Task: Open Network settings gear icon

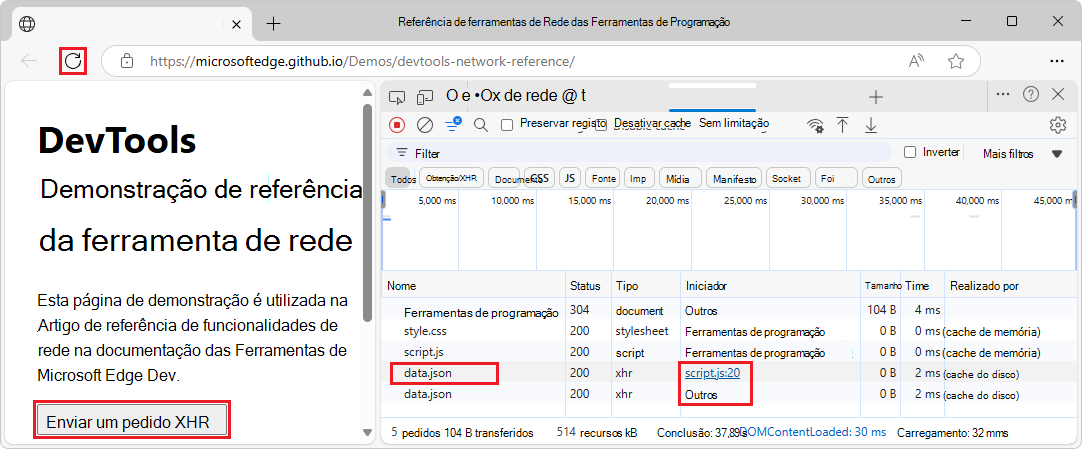Action: (x=1057, y=125)
